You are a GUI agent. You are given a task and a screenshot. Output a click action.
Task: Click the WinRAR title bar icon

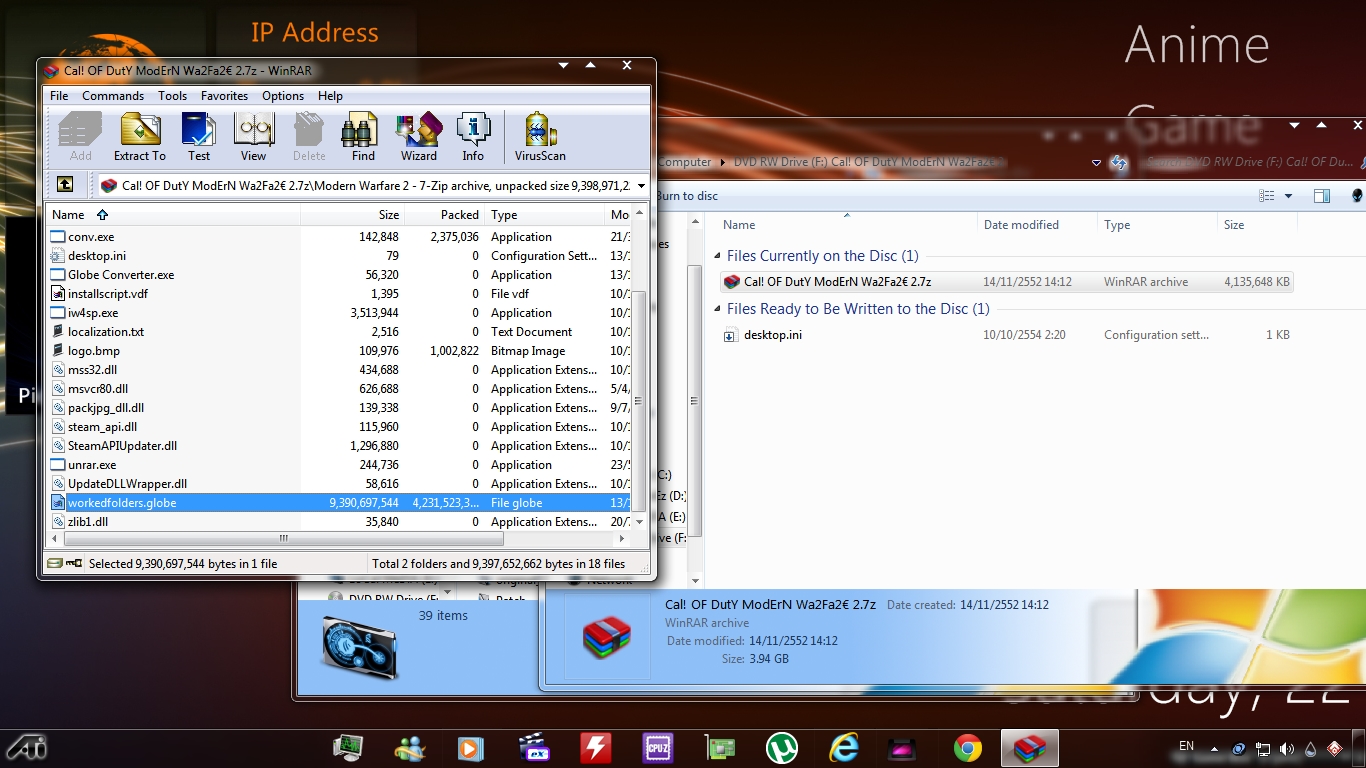point(51,71)
